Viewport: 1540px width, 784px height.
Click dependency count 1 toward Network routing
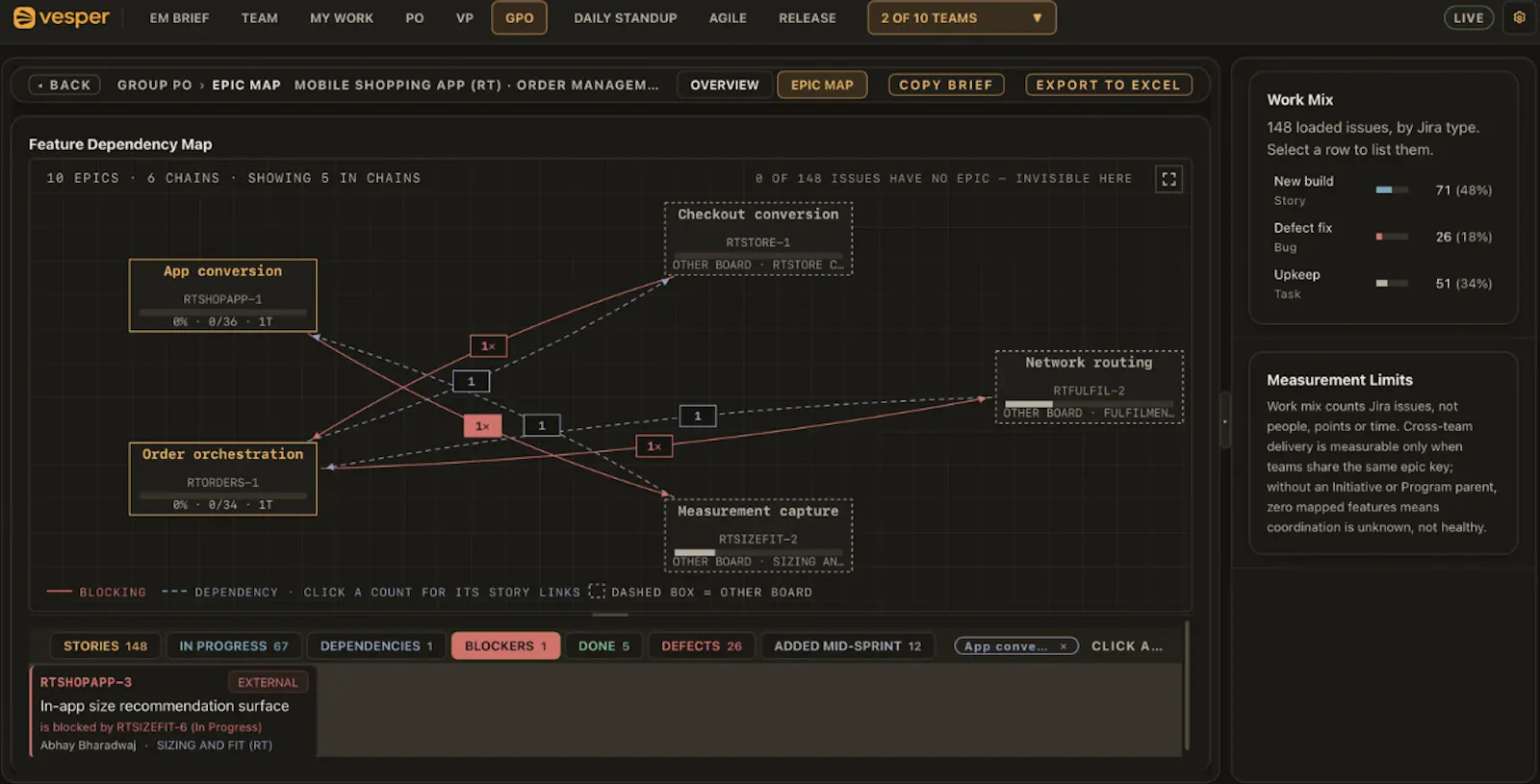(x=698, y=416)
